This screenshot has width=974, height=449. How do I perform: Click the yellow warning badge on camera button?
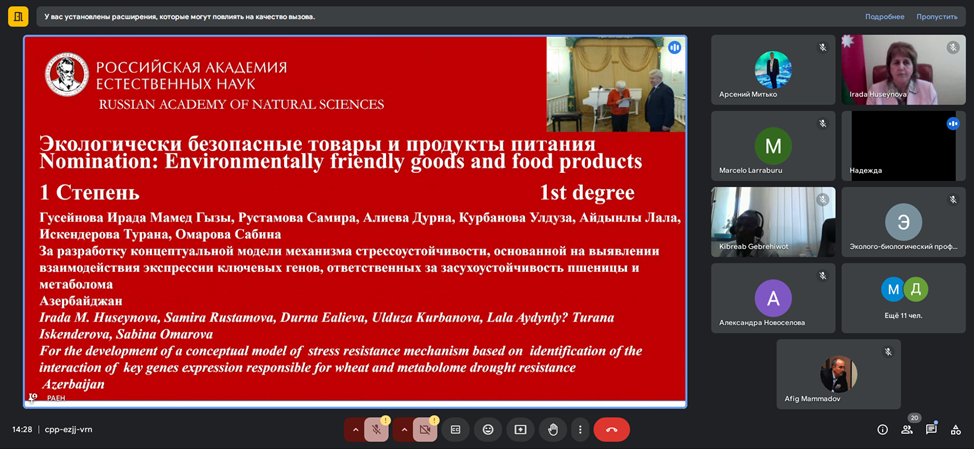(x=434, y=420)
